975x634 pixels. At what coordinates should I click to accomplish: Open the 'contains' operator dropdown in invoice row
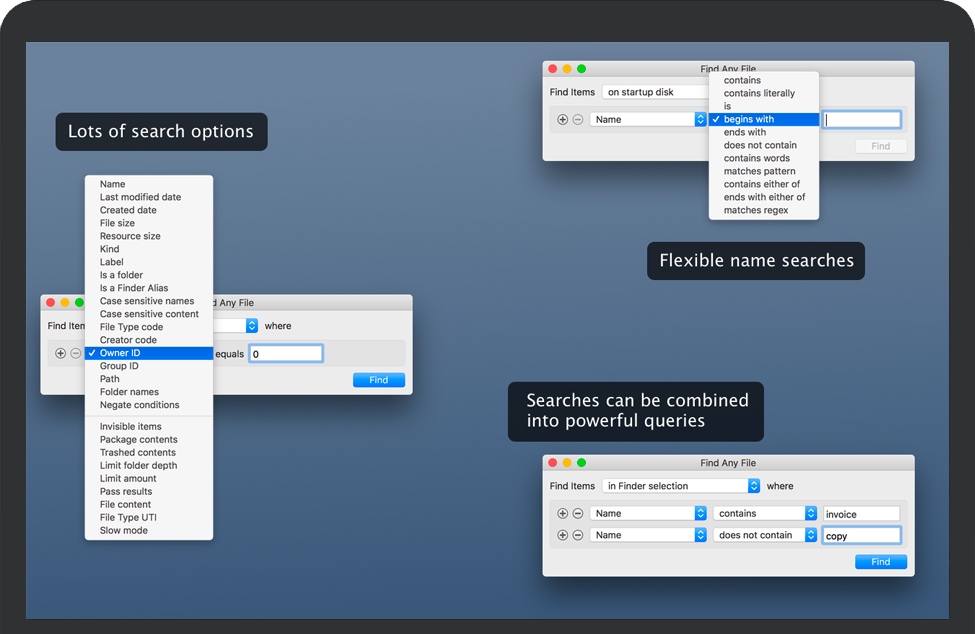pos(765,513)
